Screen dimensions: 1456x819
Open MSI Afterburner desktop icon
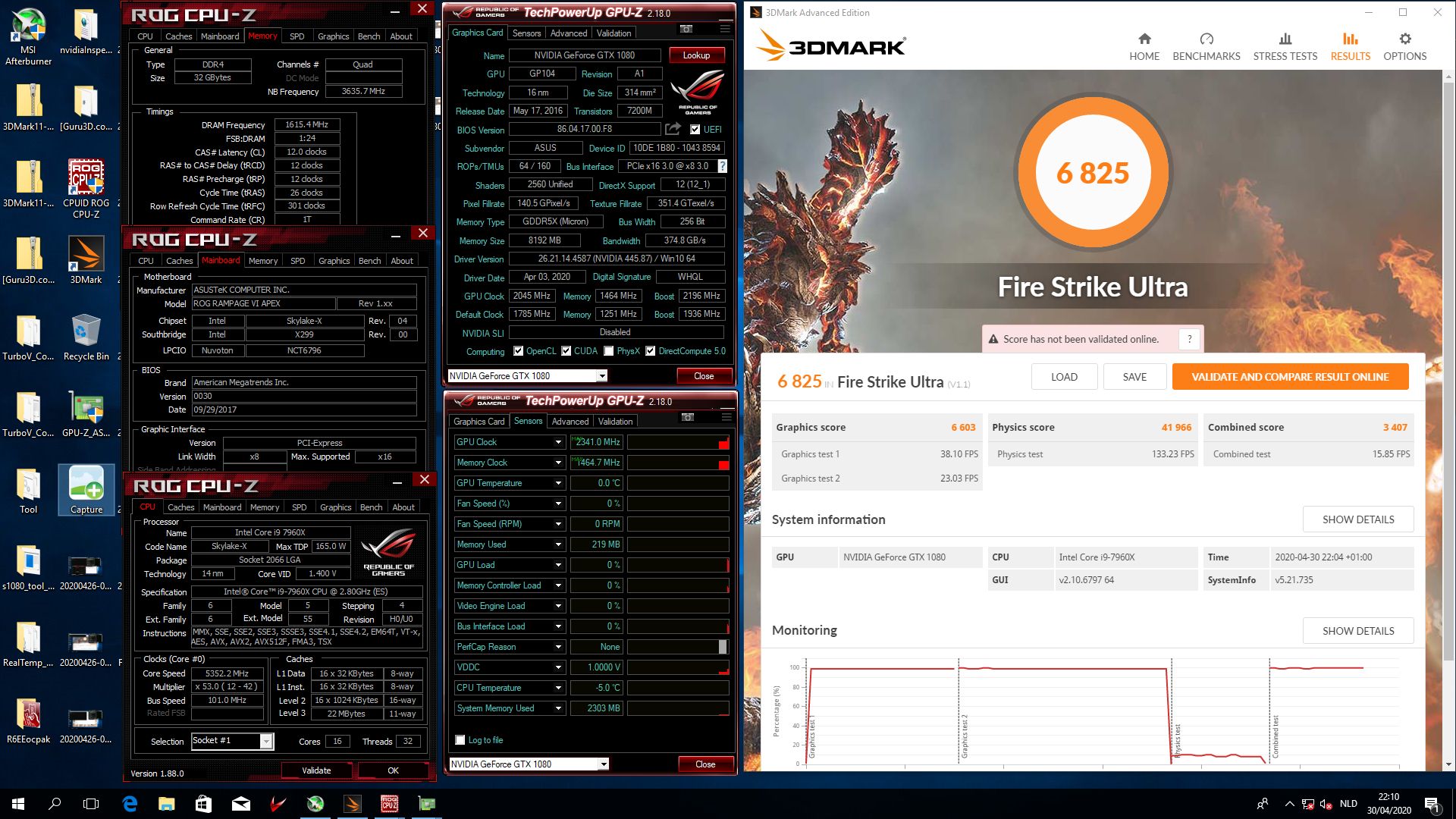[x=29, y=36]
